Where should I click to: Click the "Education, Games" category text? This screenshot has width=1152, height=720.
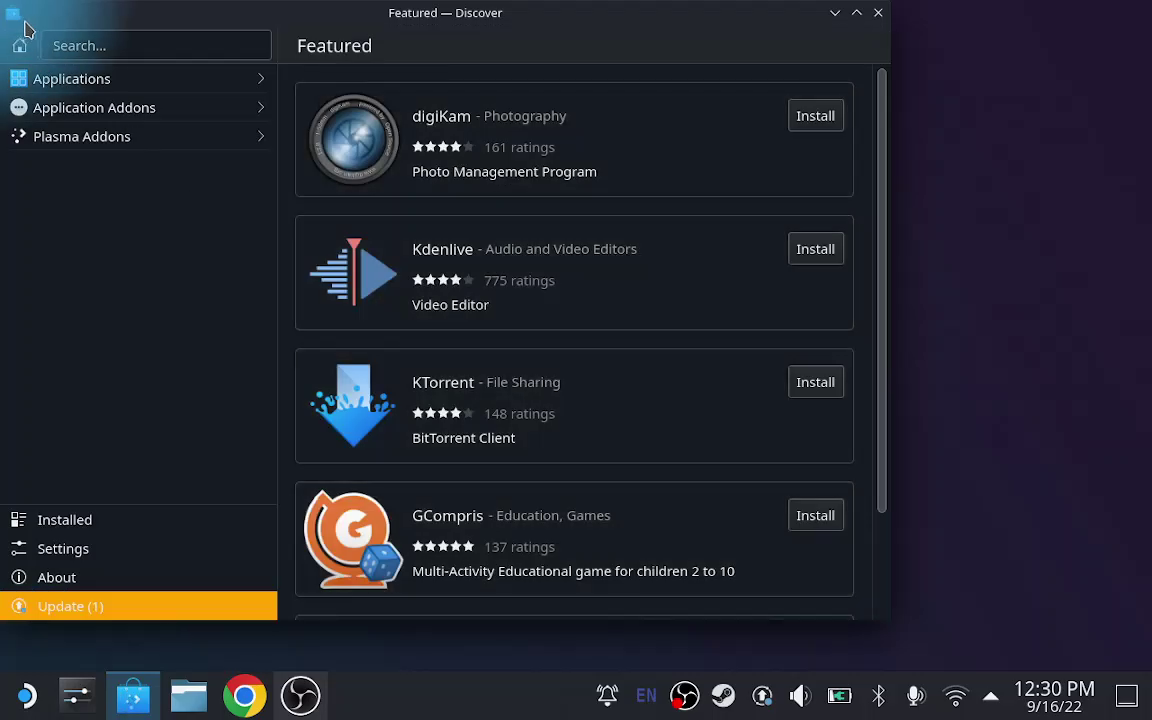click(x=553, y=516)
